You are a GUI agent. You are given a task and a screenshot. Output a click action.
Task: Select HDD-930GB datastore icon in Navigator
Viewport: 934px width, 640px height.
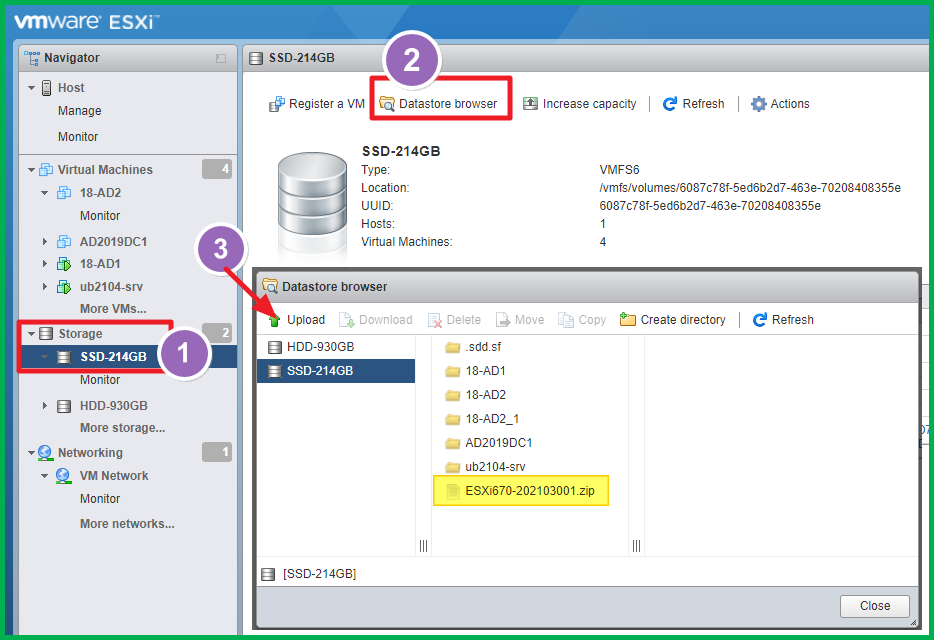(x=64, y=406)
